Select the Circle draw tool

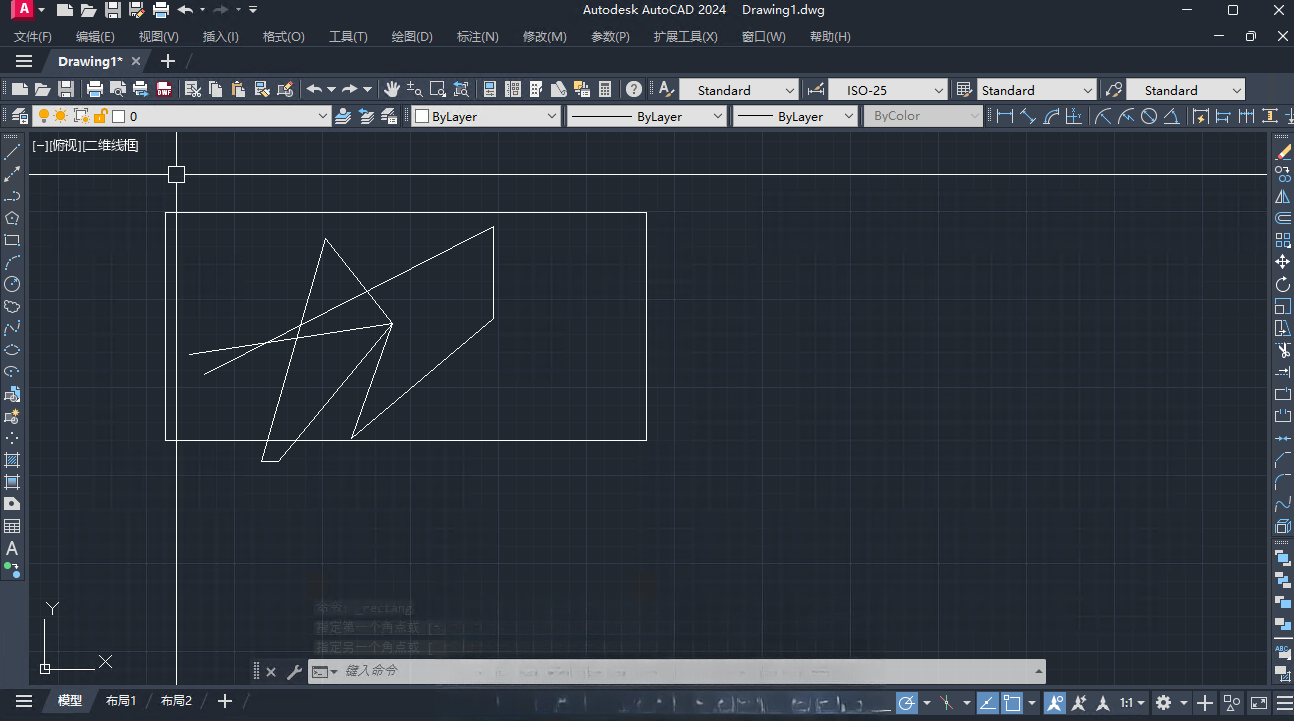tap(12, 284)
